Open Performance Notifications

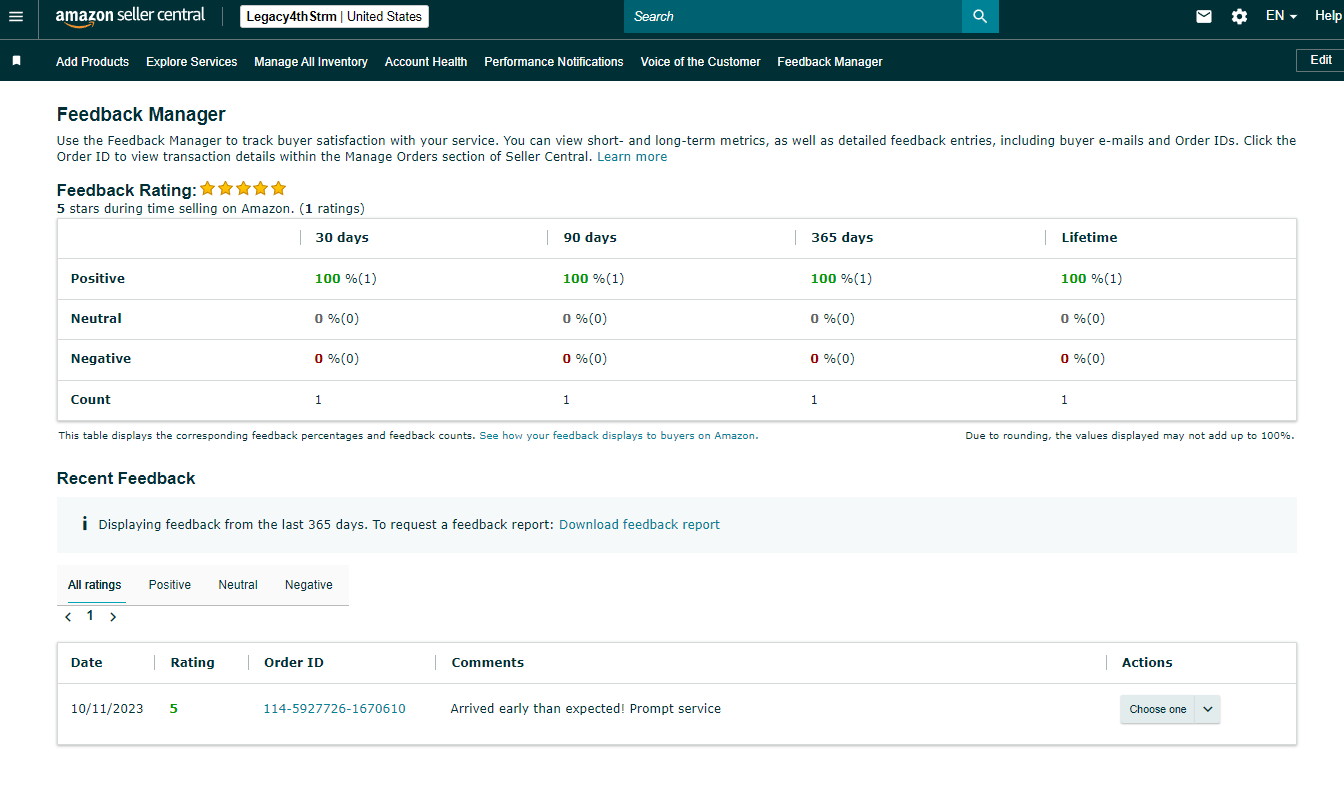(x=554, y=61)
